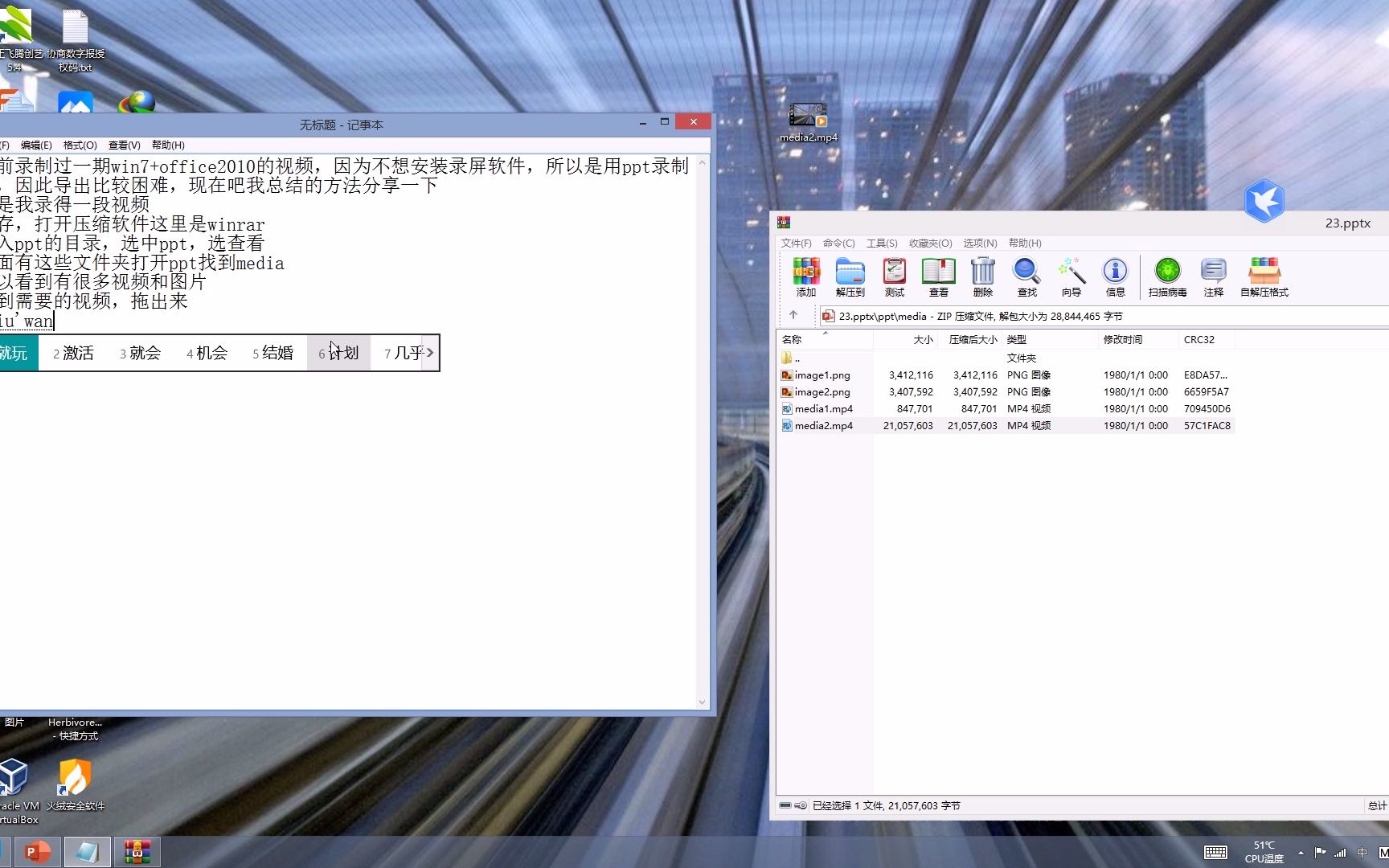Click the WinRAR status bar drive icon
The image size is (1389, 868).
click(x=785, y=805)
